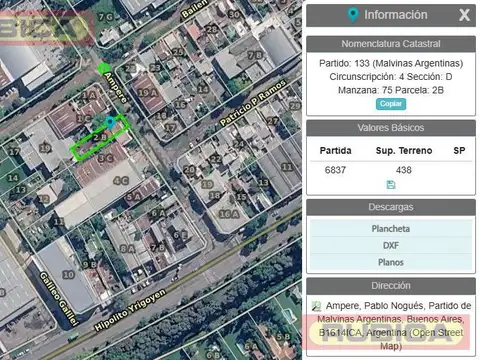Viewport: 480px width, 360px height.
Task: Click the Manzana: 75 Parcela: 2B text
Action: click(391, 90)
